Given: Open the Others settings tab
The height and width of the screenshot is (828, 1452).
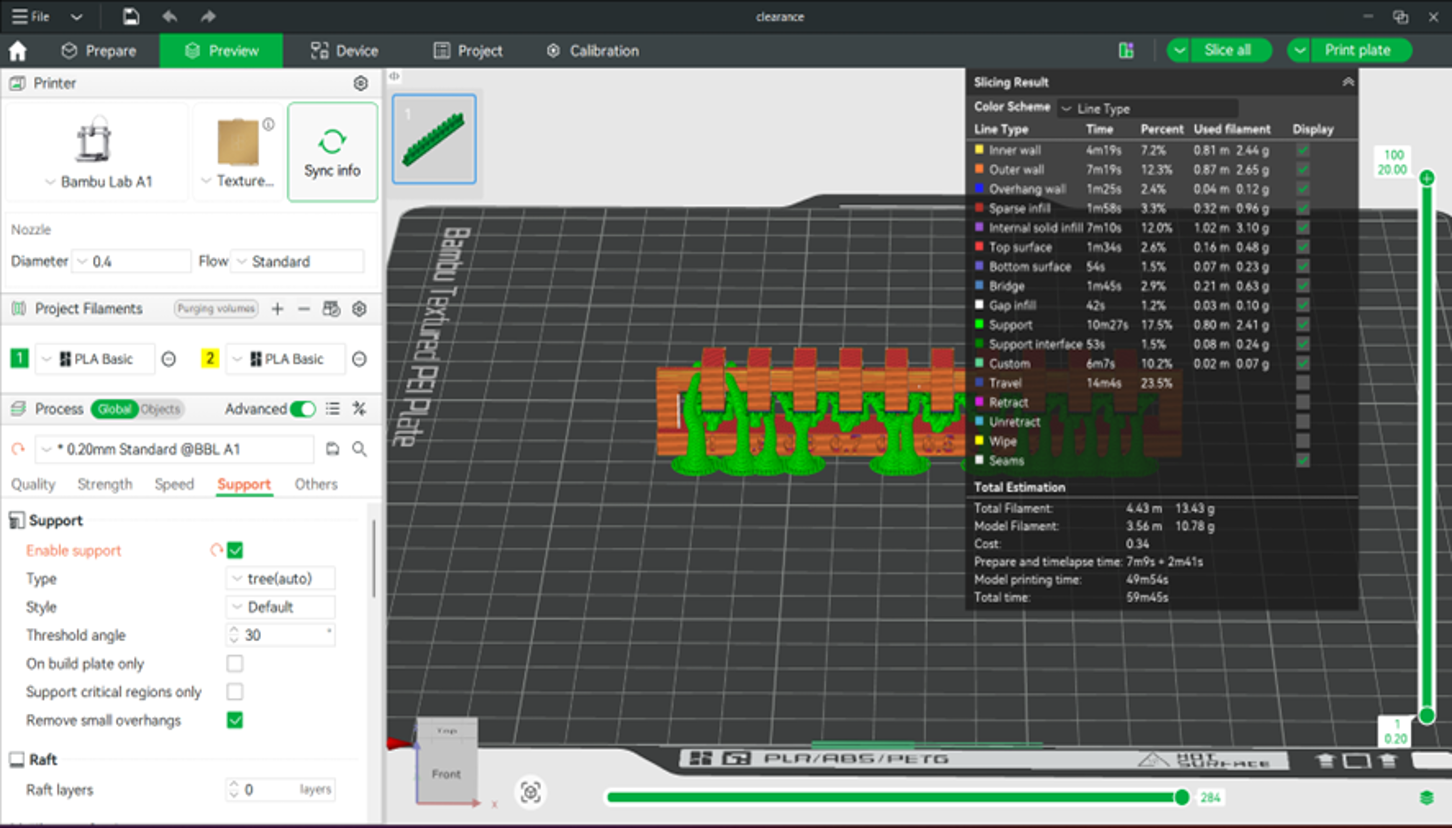Looking at the screenshot, I should coord(316,484).
